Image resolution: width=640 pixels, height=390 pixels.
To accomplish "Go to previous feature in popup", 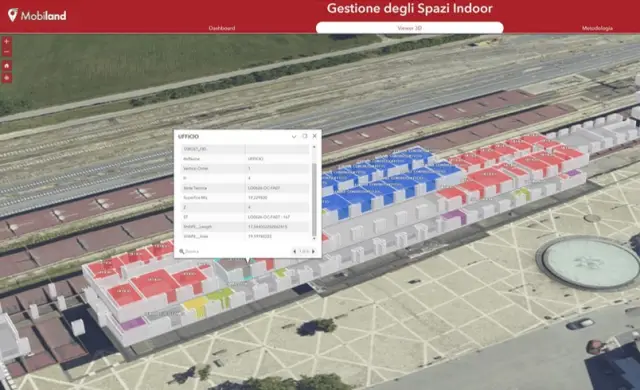I will [295, 251].
